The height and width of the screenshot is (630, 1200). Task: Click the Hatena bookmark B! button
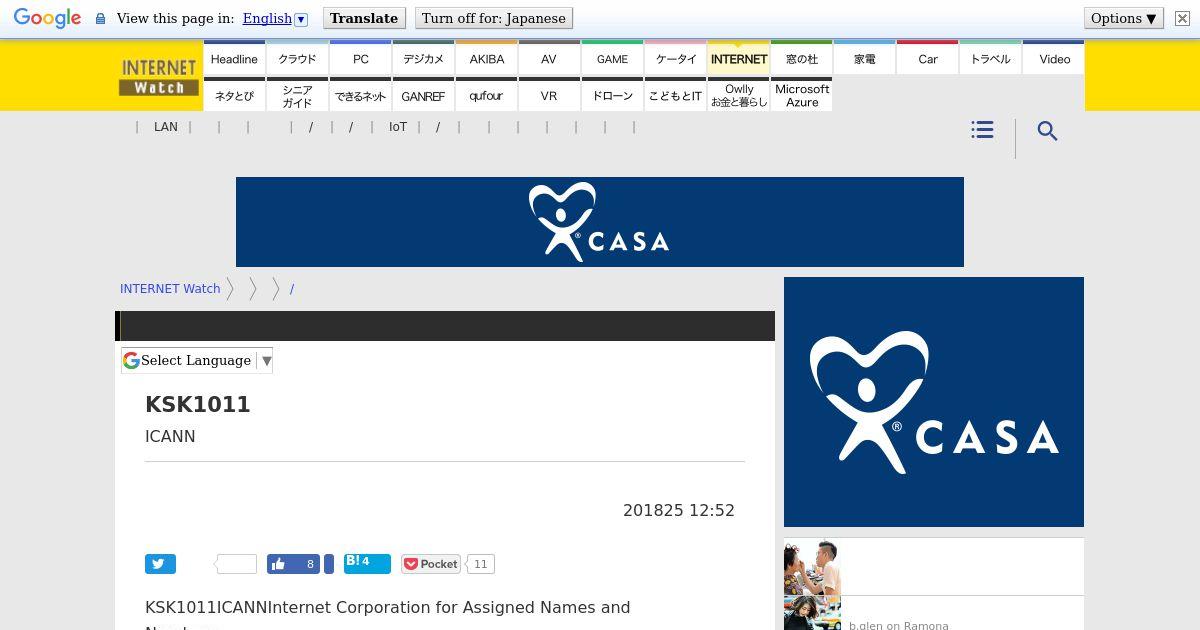click(x=366, y=563)
